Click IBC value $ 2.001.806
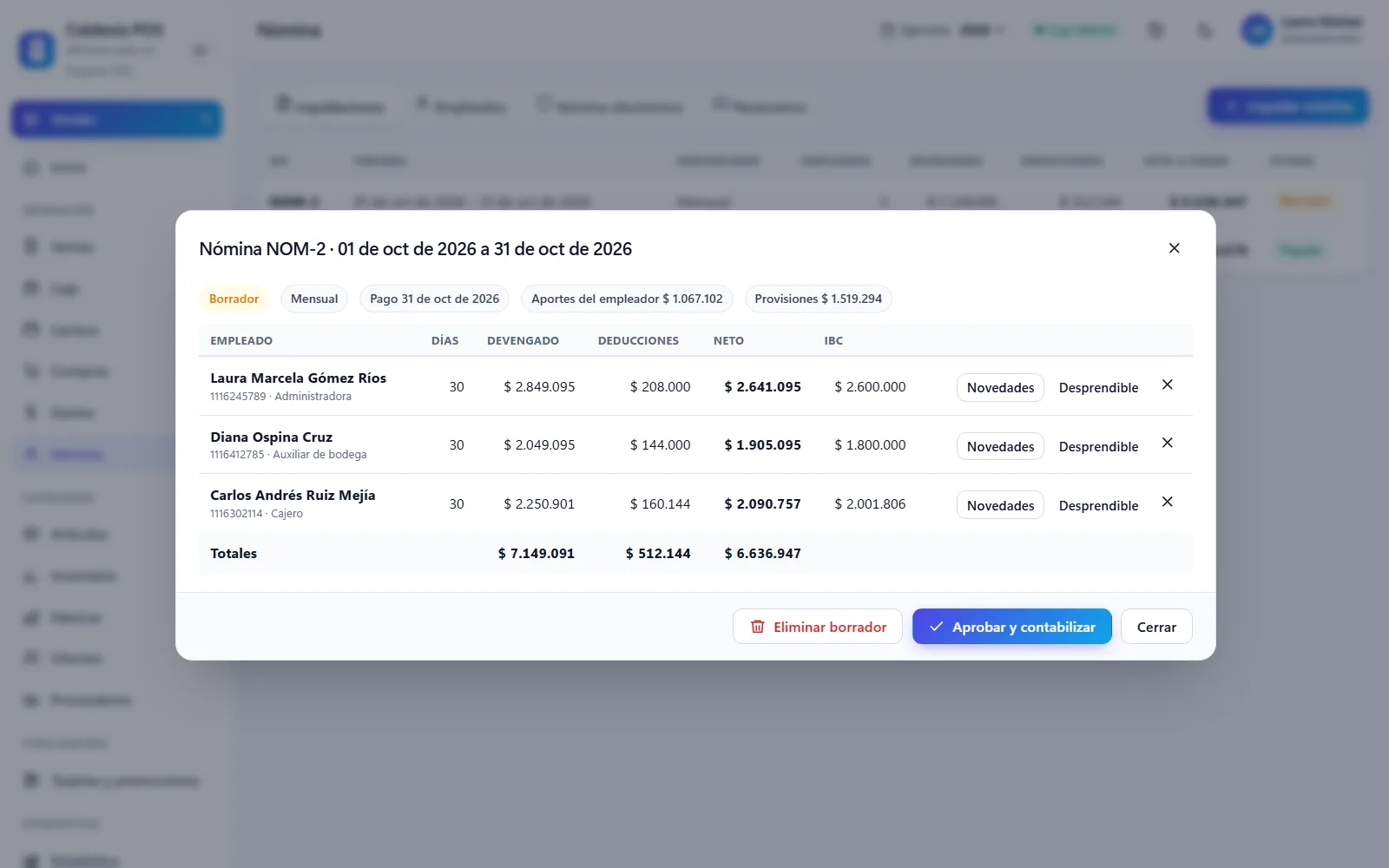 [870, 503]
